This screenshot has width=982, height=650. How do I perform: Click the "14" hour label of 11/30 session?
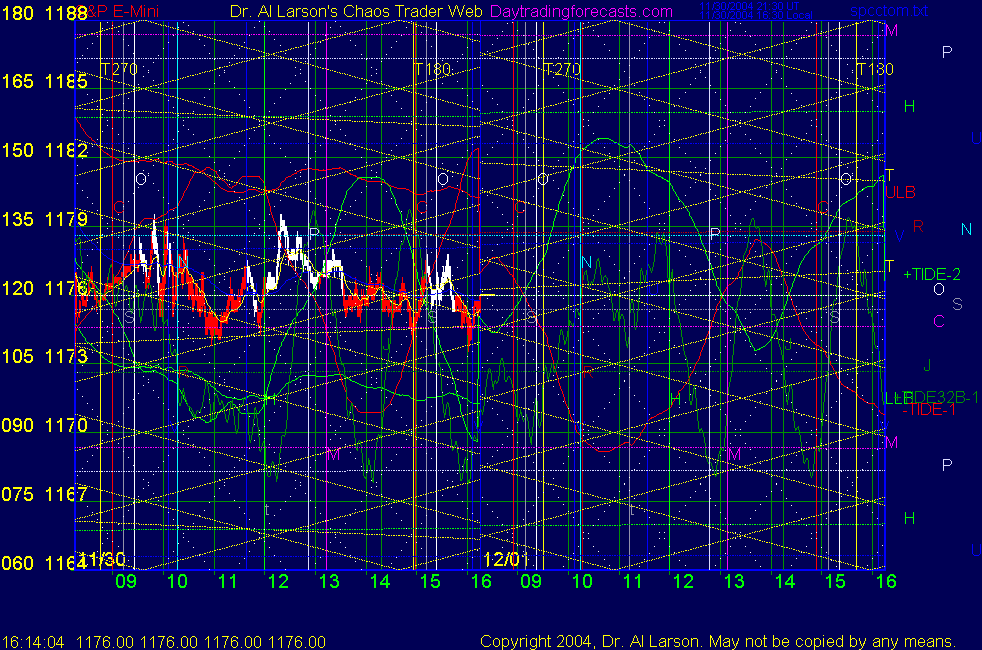click(380, 582)
